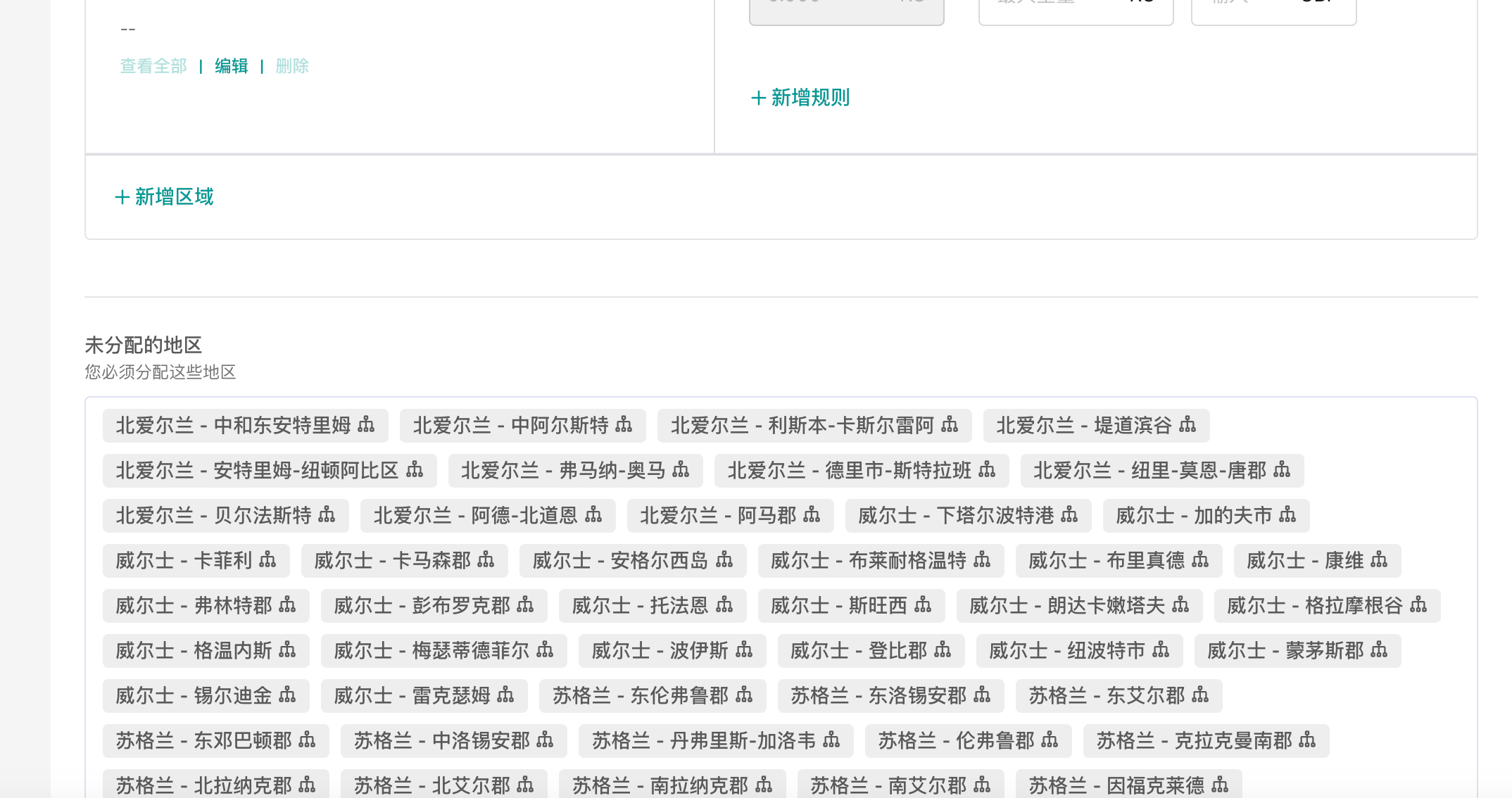Click 新增规则 to add a rule

(800, 98)
